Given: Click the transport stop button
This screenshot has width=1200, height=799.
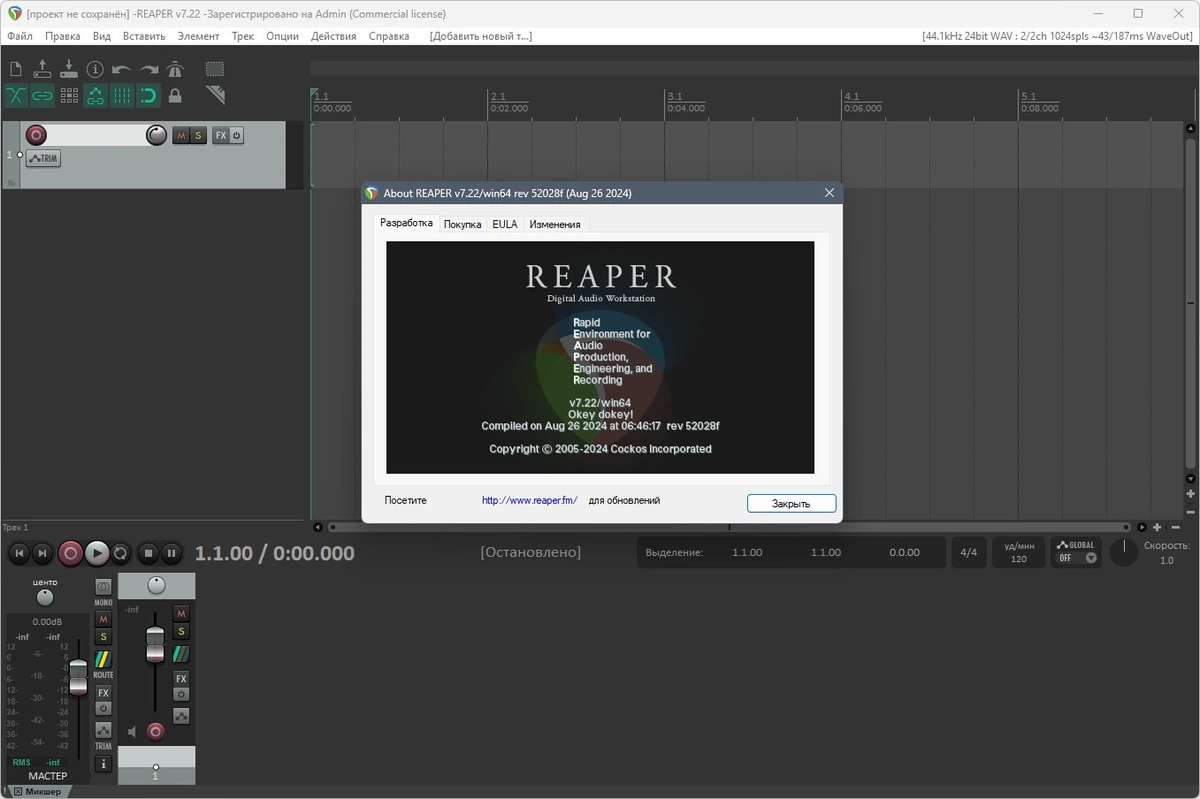Looking at the screenshot, I should pos(148,552).
